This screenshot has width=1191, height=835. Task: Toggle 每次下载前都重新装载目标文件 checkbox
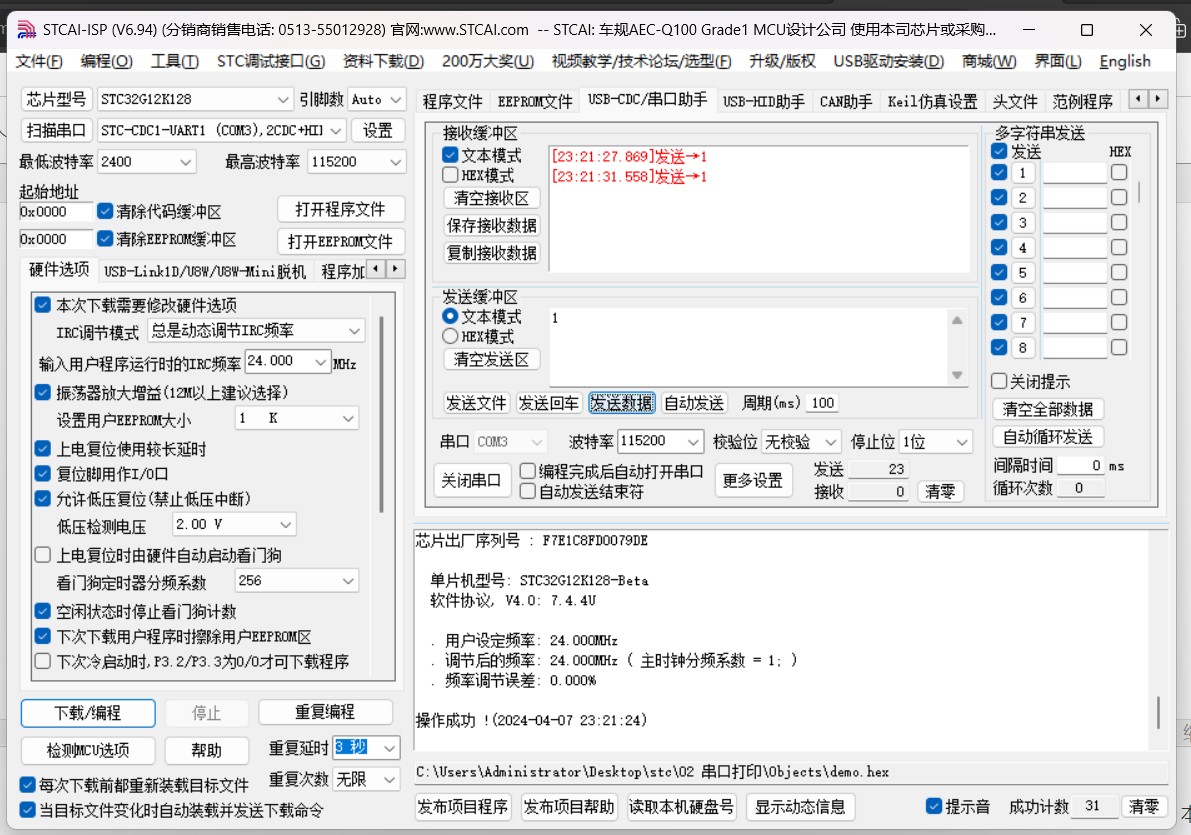pyautogui.click(x=27, y=784)
